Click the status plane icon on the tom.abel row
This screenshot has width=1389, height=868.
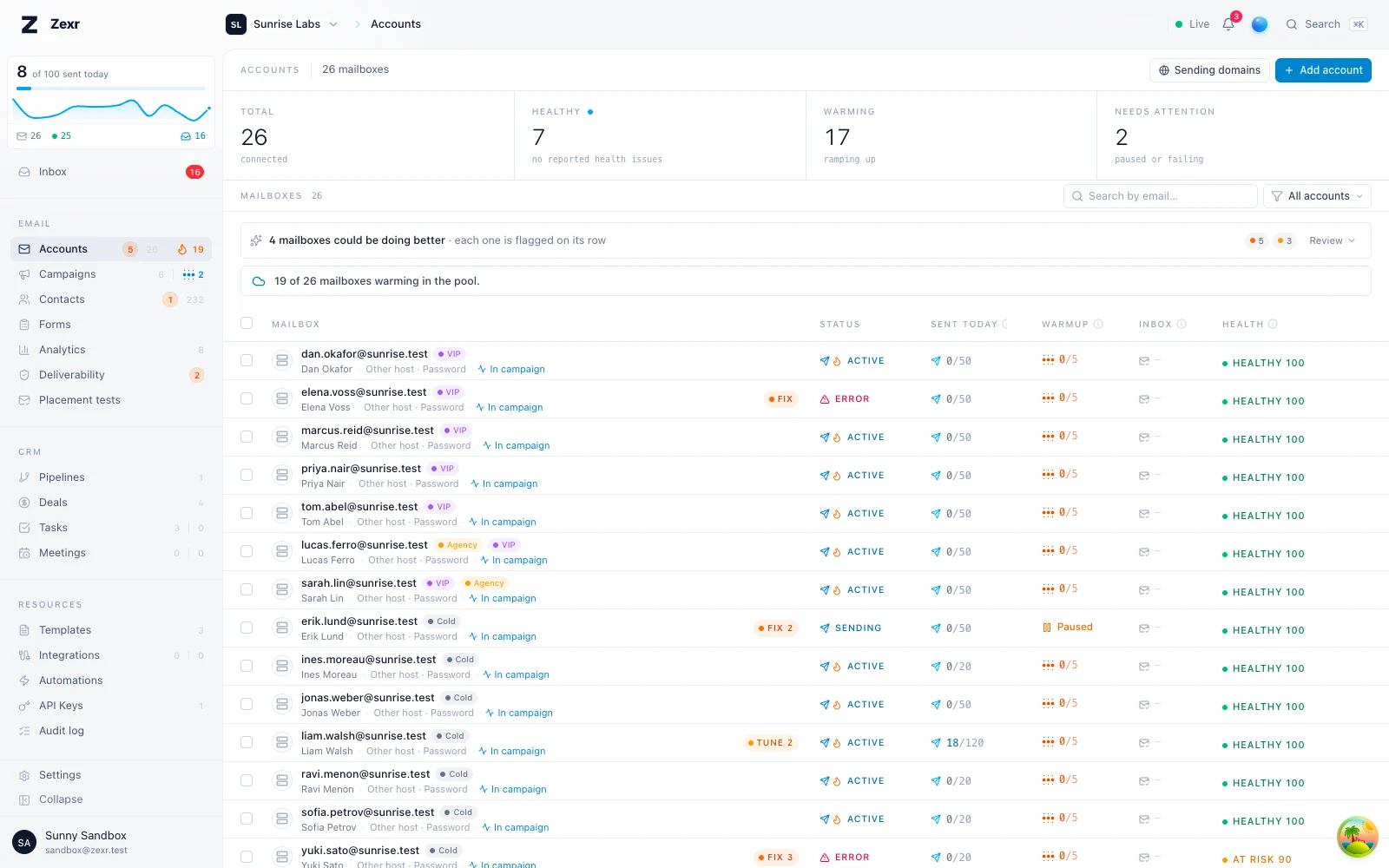point(825,514)
